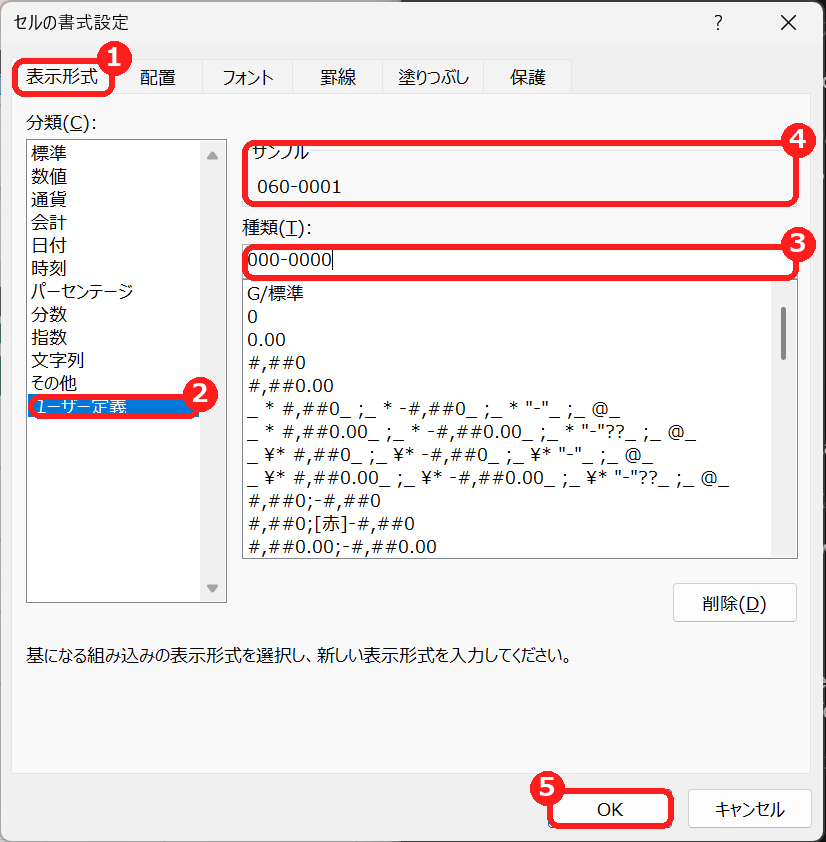Image resolution: width=826 pixels, height=842 pixels.
Task: Select 数値 in the category list
Action: click(114, 176)
